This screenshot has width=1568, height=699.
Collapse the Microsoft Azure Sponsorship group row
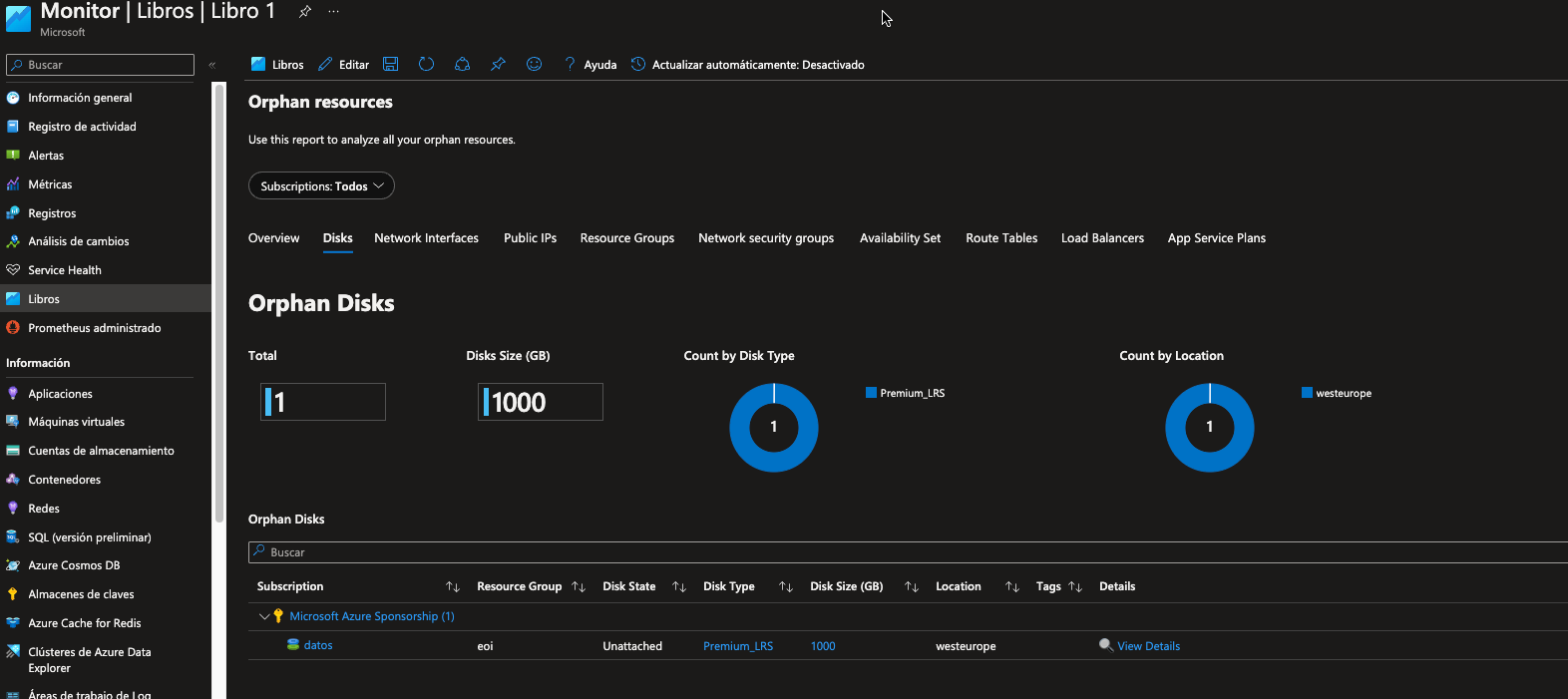coord(263,616)
